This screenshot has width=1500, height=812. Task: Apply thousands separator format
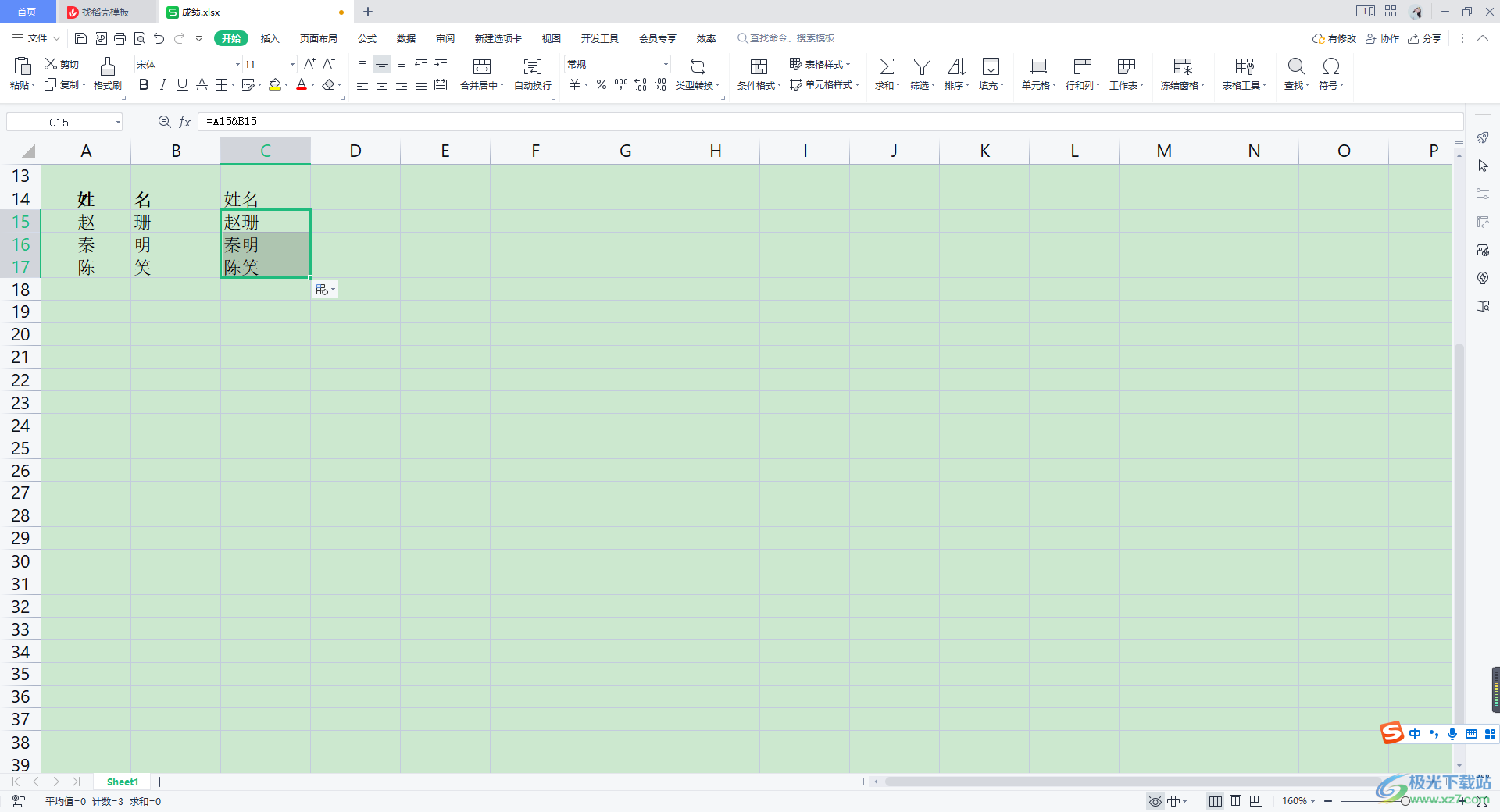(x=621, y=84)
